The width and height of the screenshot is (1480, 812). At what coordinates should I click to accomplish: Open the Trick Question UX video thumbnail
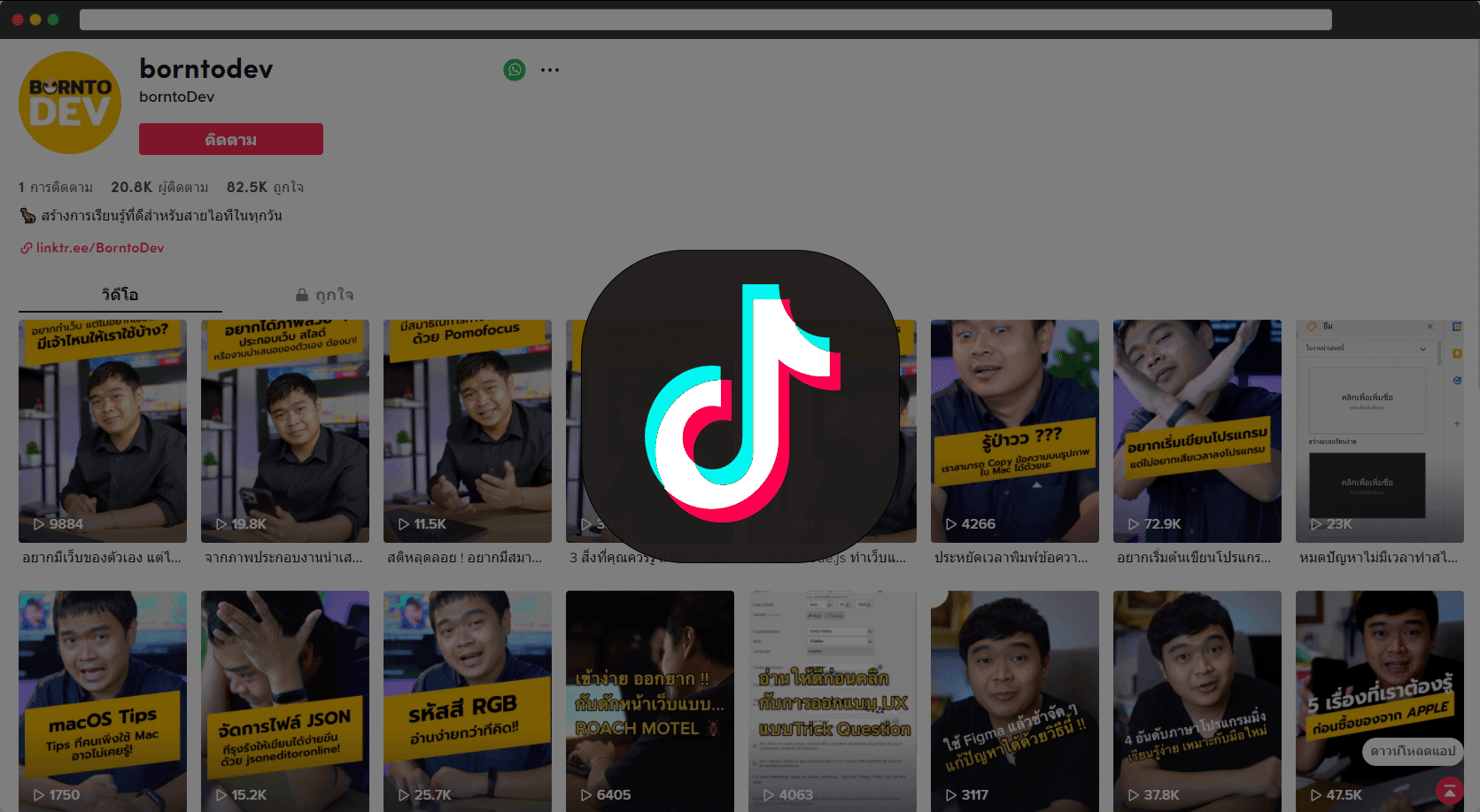[x=833, y=701]
